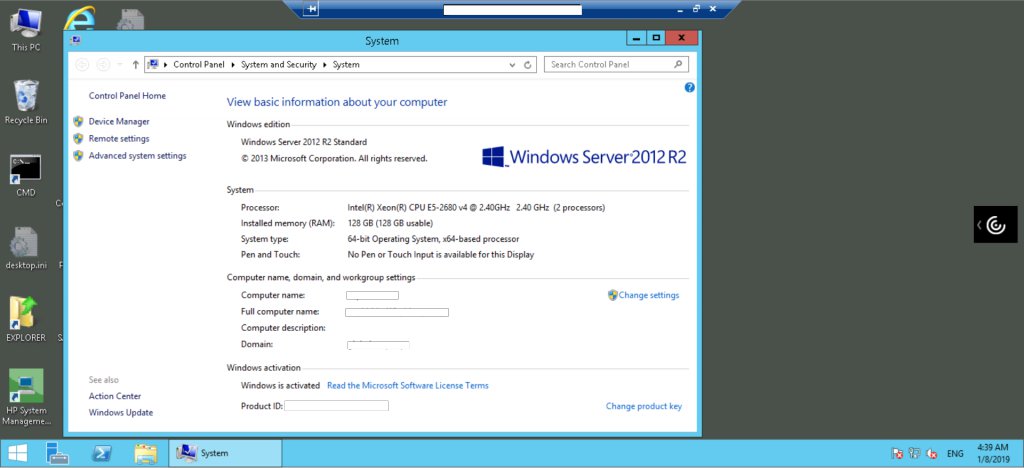Open recent locations dropdown arrow
The image size is (1024, 468).
coord(120,65)
